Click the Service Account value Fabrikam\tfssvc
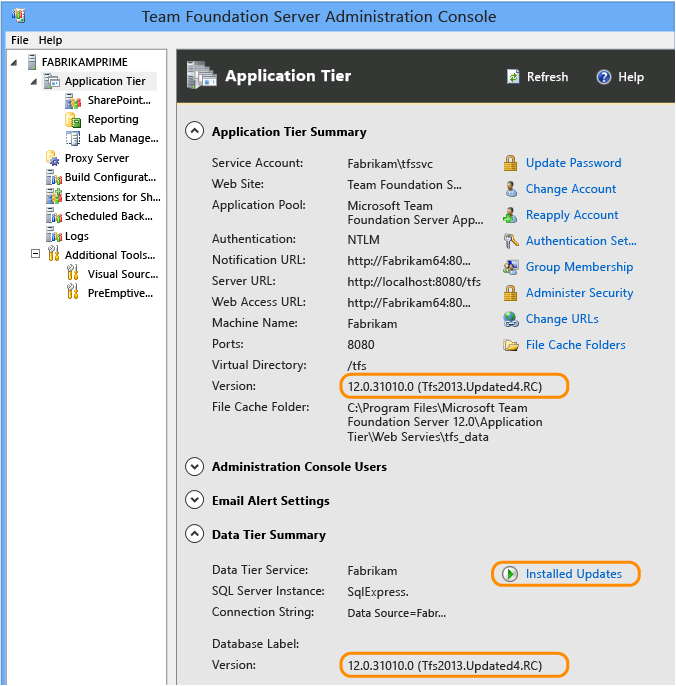Image resolution: width=676 pixels, height=686 pixels. pyautogui.click(x=390, y=164)
